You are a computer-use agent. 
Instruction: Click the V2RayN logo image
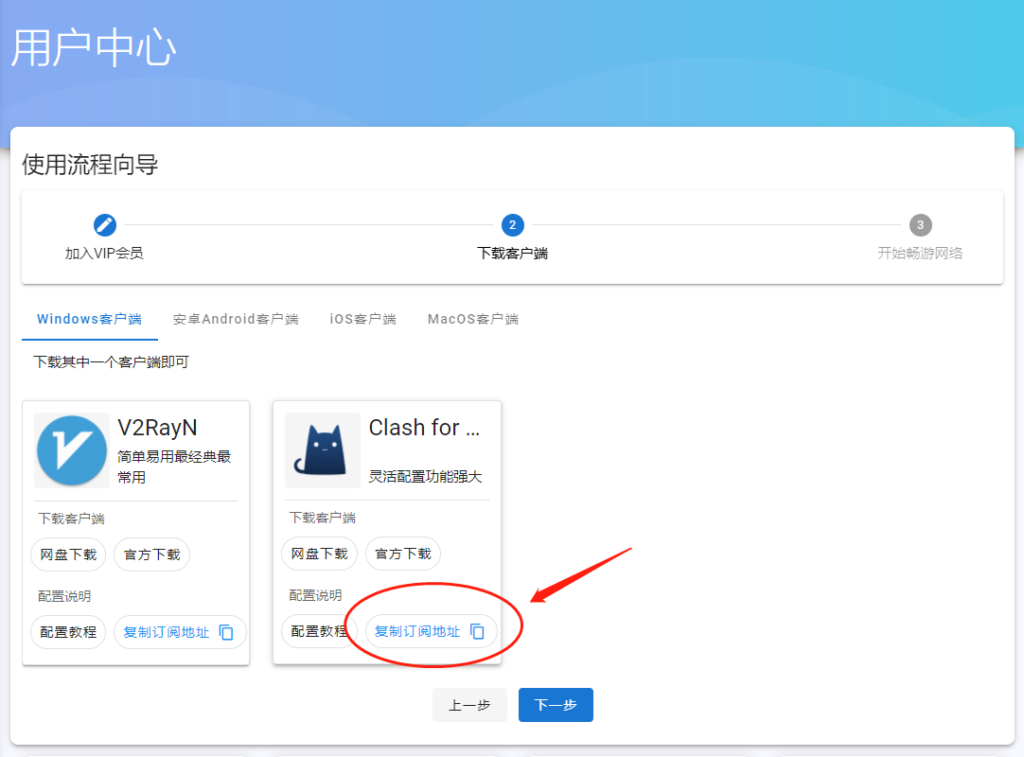pos(72,450)
